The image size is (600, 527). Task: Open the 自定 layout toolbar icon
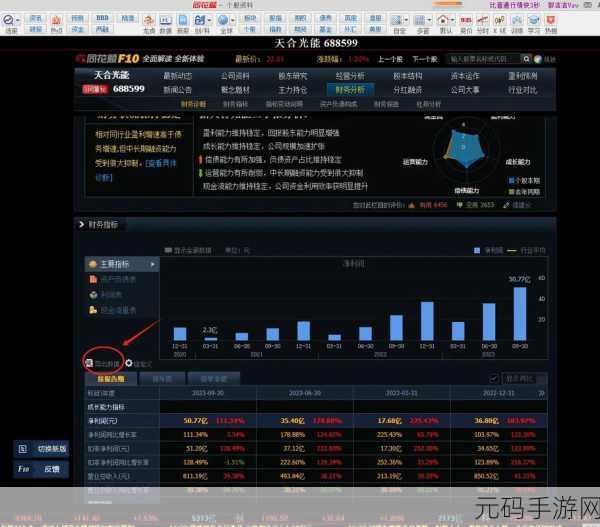pos(397,20)
